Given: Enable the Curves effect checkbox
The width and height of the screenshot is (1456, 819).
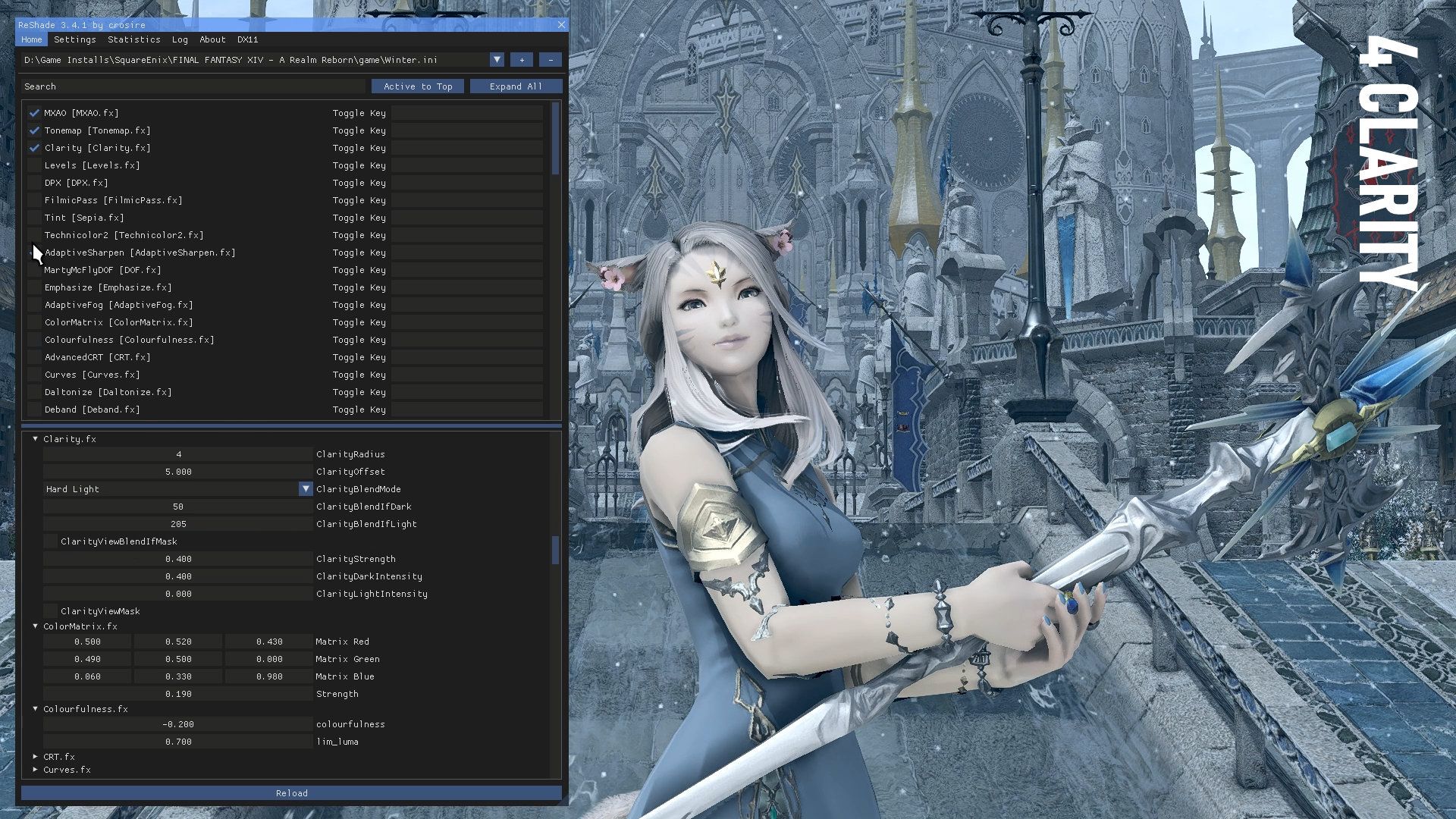Looking at the screenshot, I should pyautogui.click(x=34, y=375).
